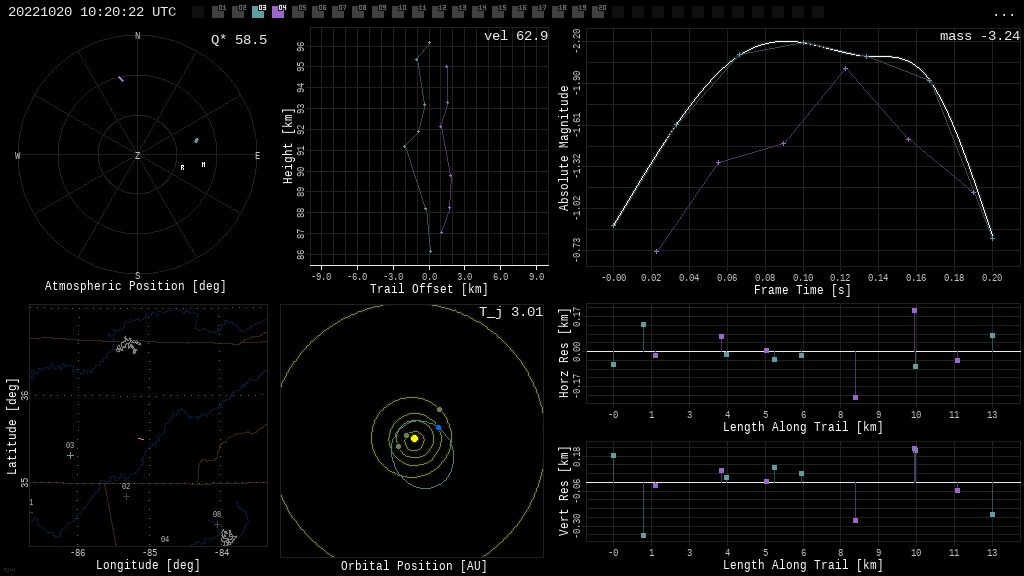Select the red meteor track on map

[141, 439]
